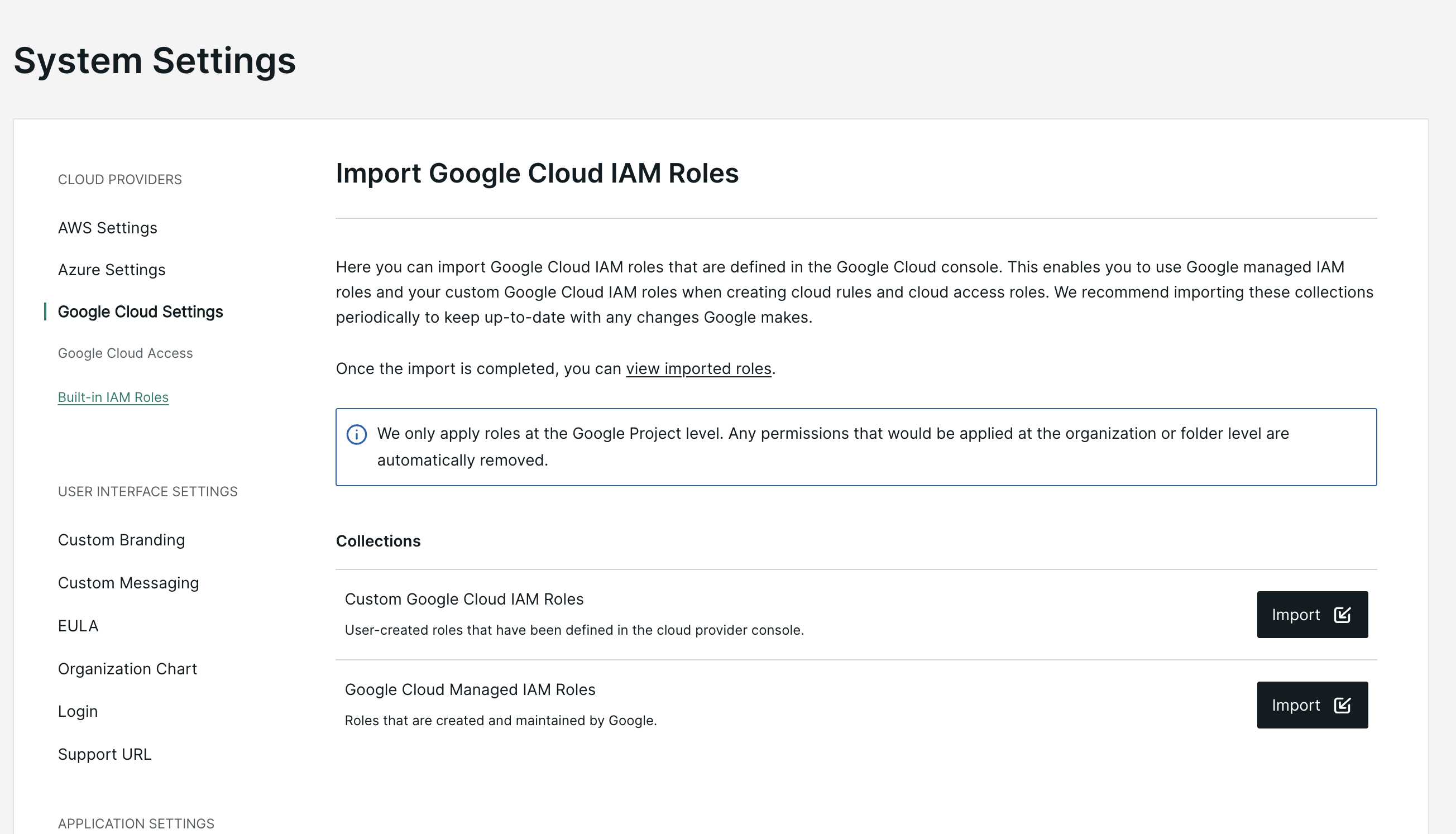Viewport: 1456px width, 834px height.
Task: Click the 'User-created roles' description text
Action: (x=574, y=630)
